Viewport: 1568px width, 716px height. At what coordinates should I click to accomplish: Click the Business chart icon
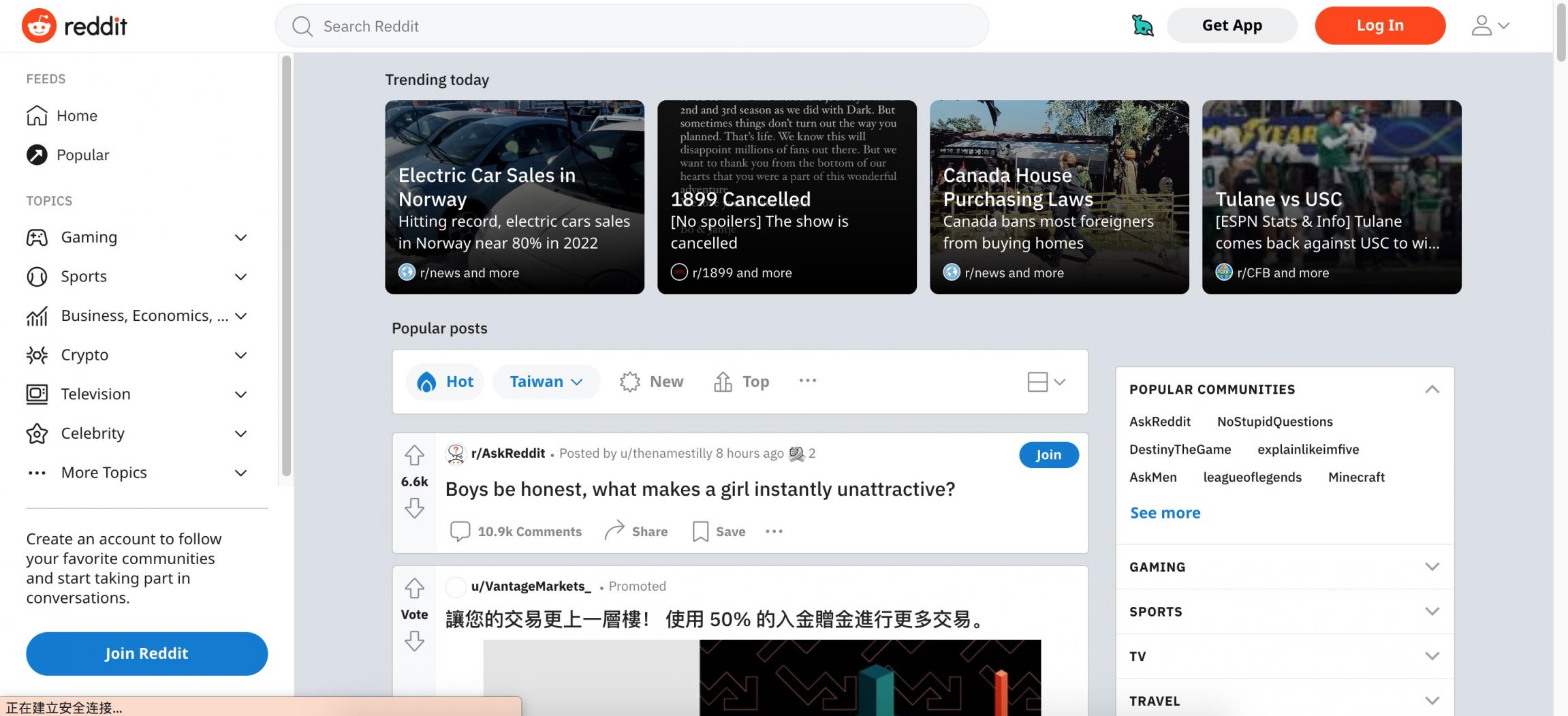coord(37,316)
